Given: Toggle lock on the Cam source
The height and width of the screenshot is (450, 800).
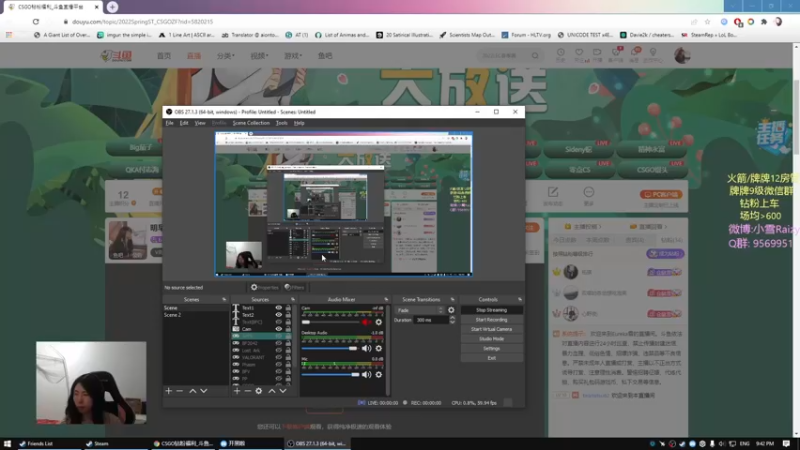Looking at the screenshot, I should (288, 329).
